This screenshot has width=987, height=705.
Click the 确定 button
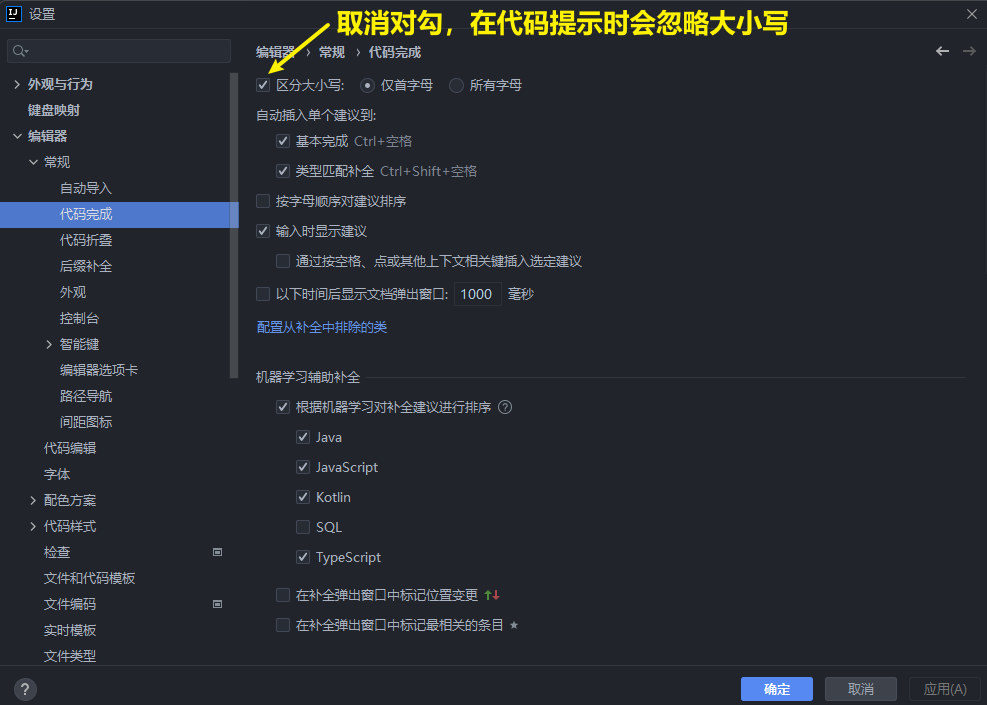(x=776, y=689)
